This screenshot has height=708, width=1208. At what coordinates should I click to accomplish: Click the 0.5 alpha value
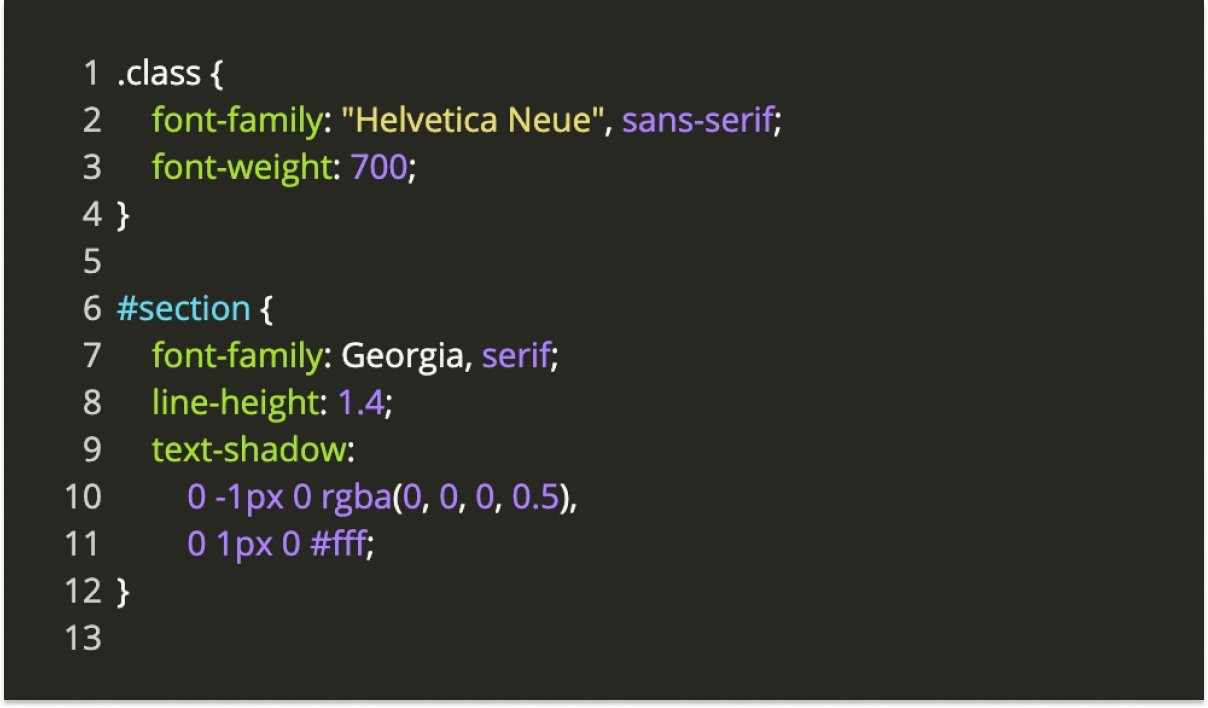coord(535,497)
